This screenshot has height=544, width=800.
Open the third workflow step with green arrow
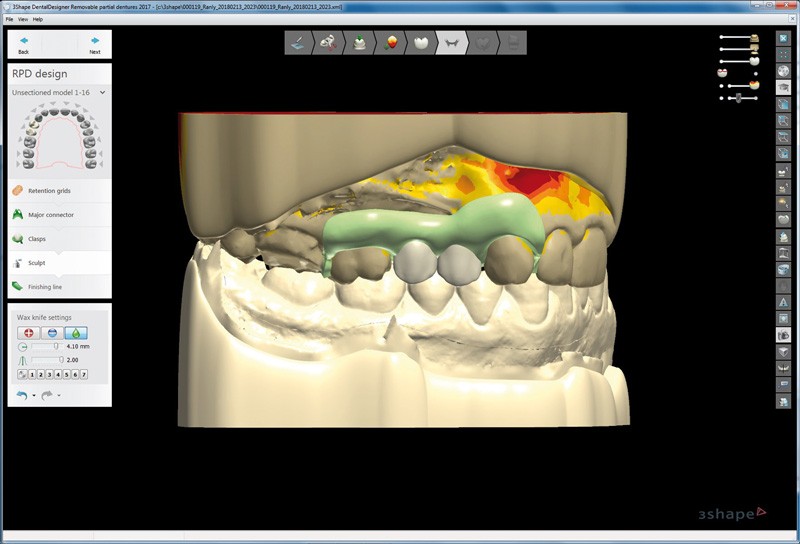(x=360, y=43)
